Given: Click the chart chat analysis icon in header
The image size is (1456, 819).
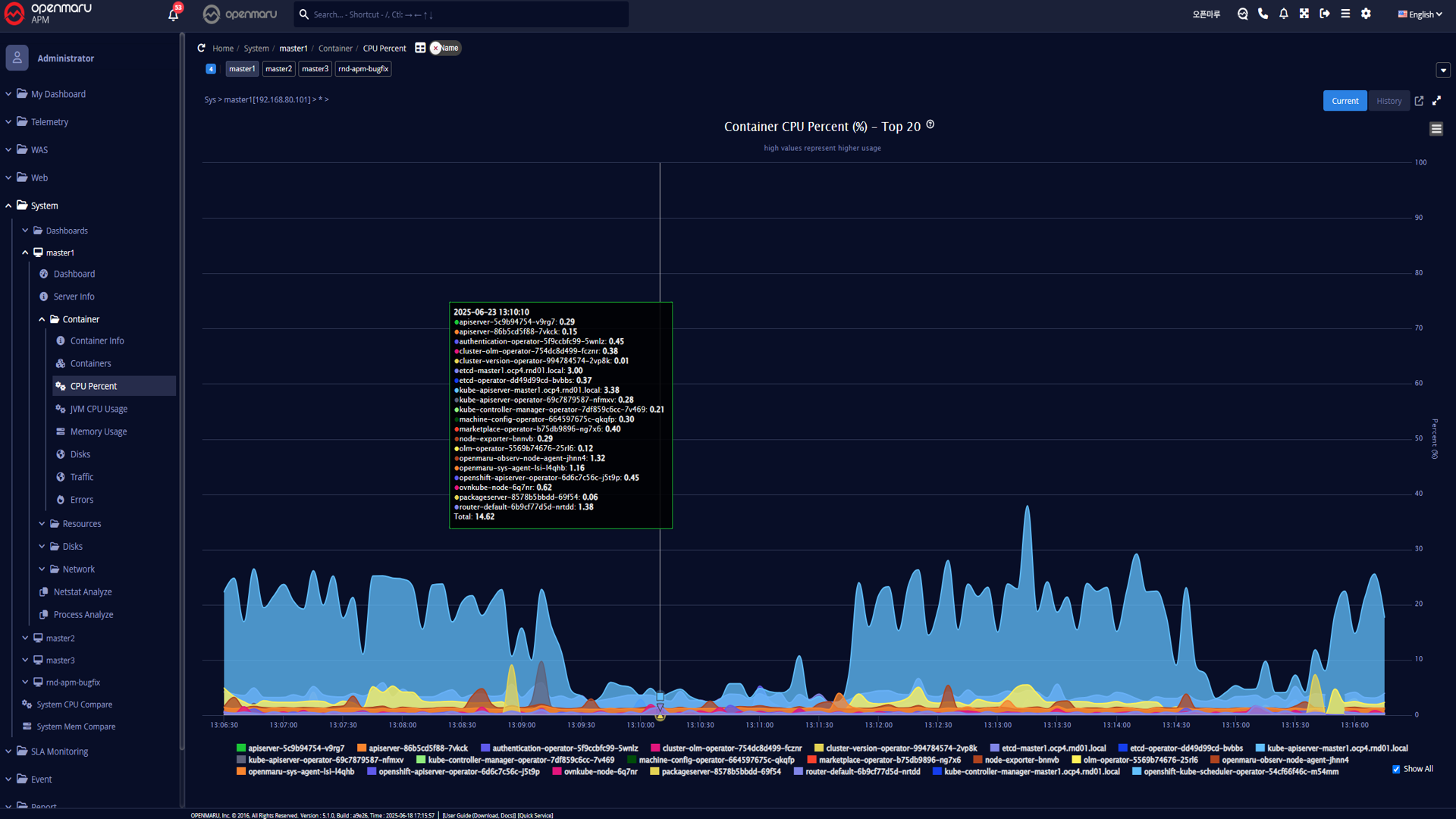Looking at the screenshot, I should pyautogui.click(x=1242, y=14).
